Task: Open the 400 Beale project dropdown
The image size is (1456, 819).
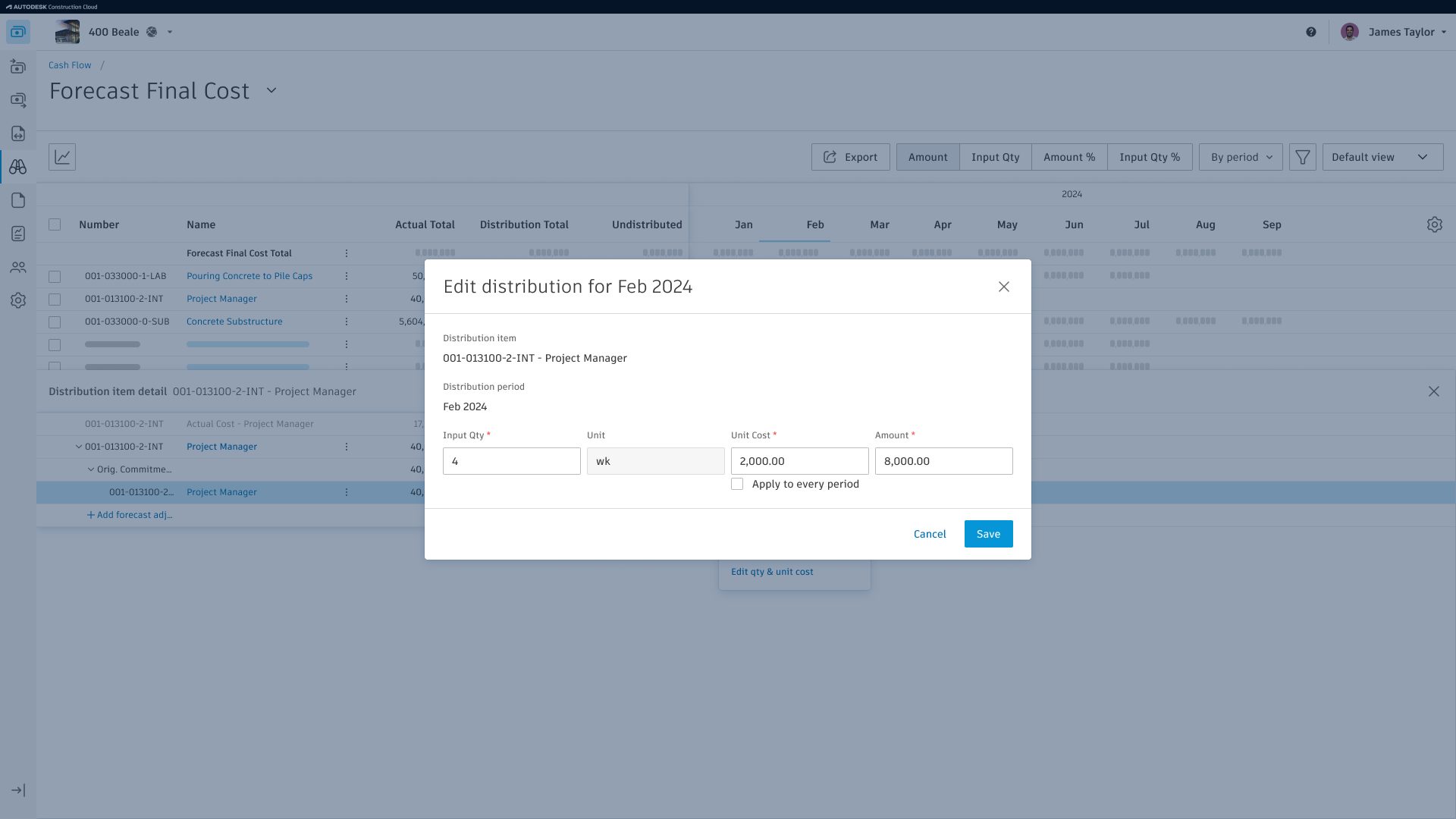Action: click(x=169, y=32)
